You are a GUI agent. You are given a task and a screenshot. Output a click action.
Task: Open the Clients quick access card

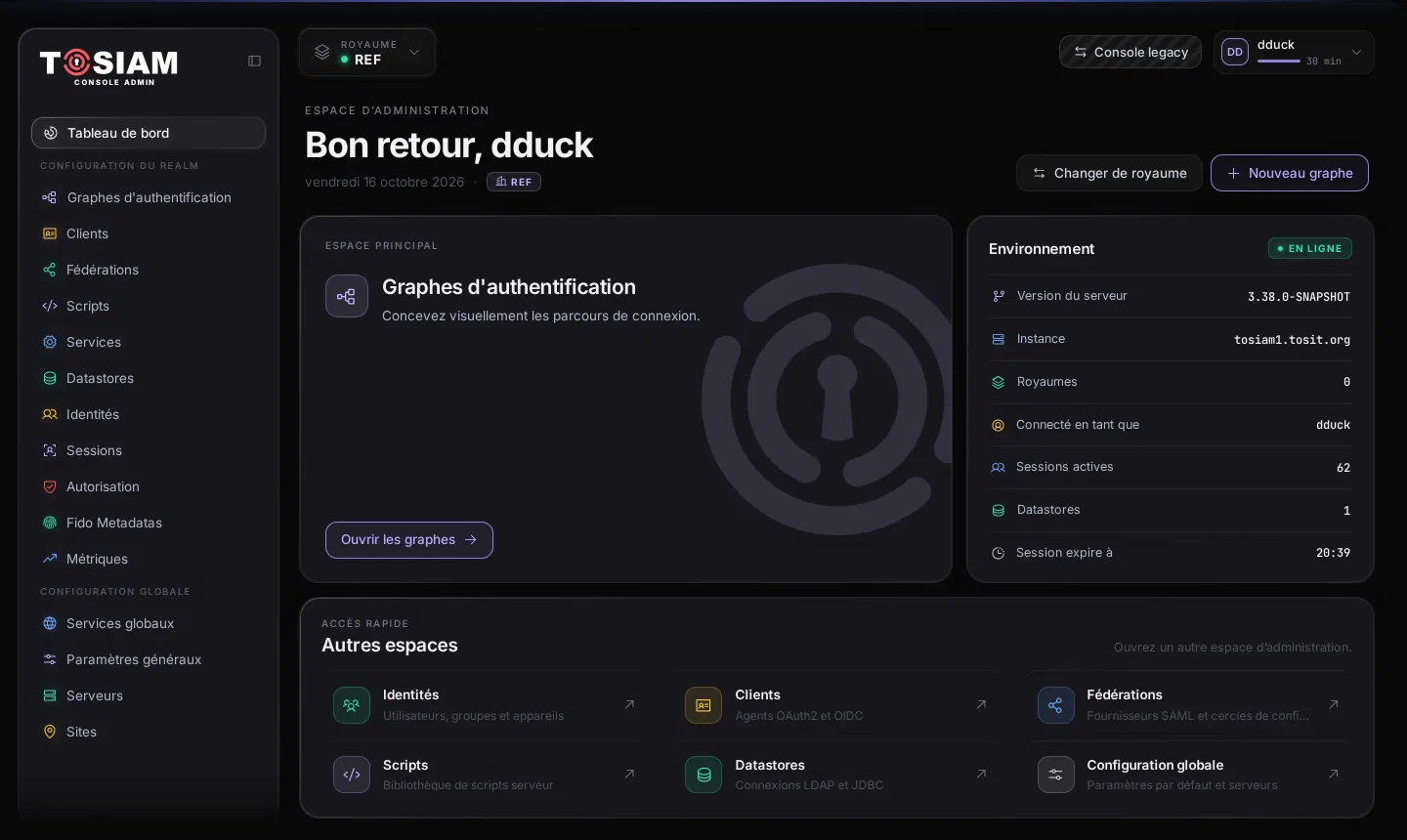837,705
